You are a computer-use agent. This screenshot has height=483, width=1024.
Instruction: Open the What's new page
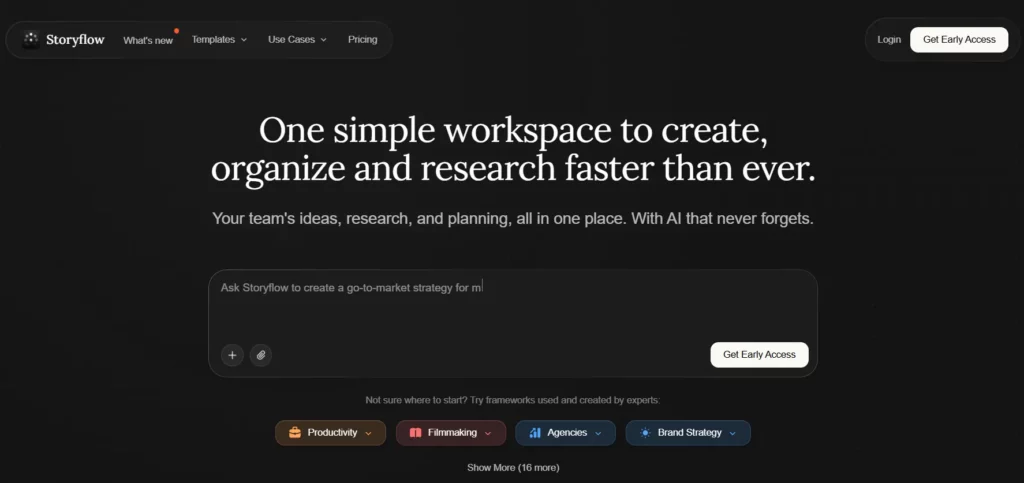click(148, 40)
